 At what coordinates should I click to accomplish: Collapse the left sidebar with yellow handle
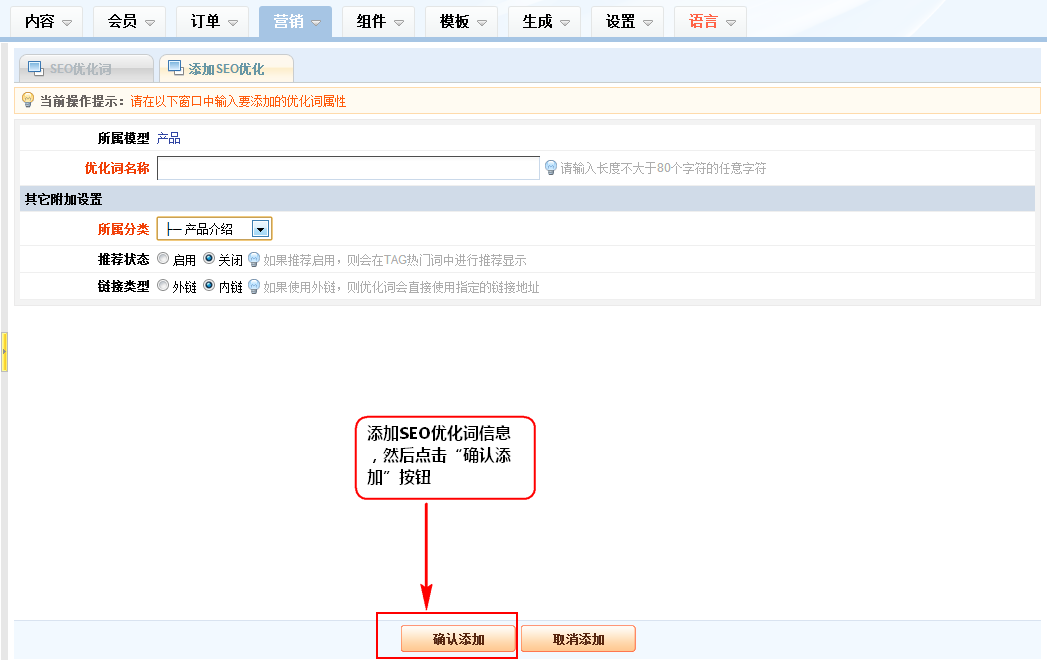4,353
